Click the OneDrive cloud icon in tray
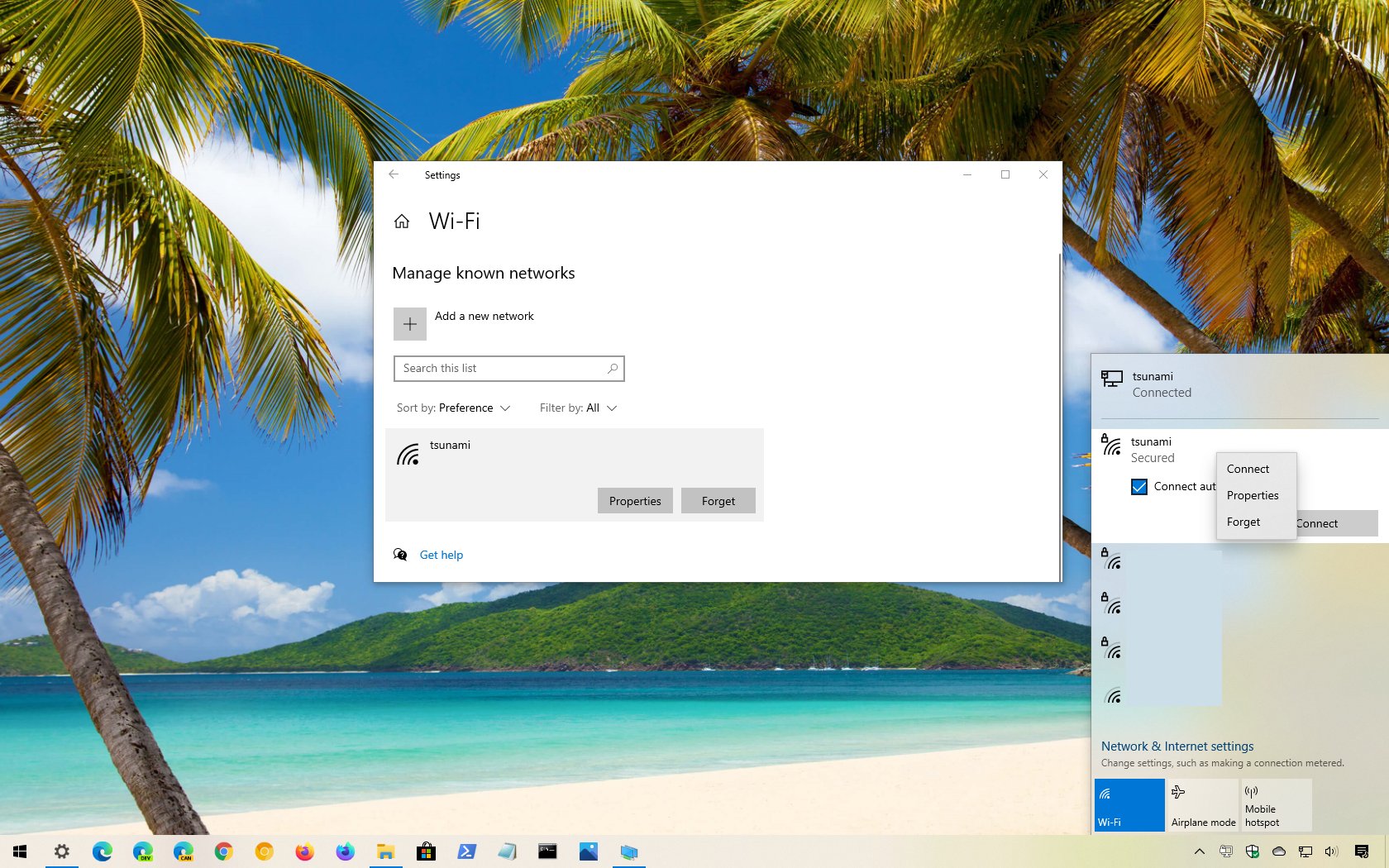The width and height of the screenshot is (1389, 868). 1278,851
